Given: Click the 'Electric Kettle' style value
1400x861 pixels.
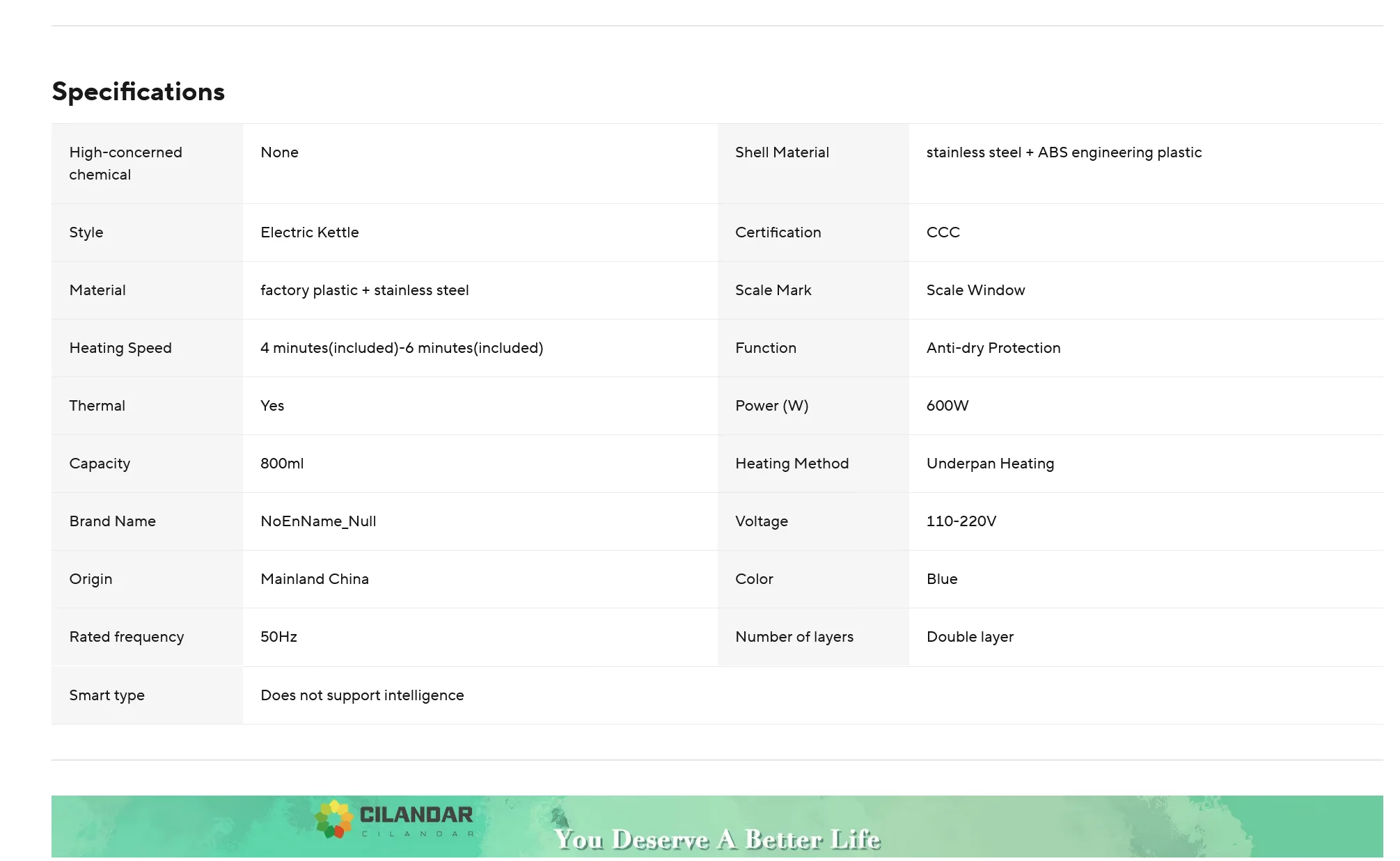Looking at the screenshot, I should point(309,232).
